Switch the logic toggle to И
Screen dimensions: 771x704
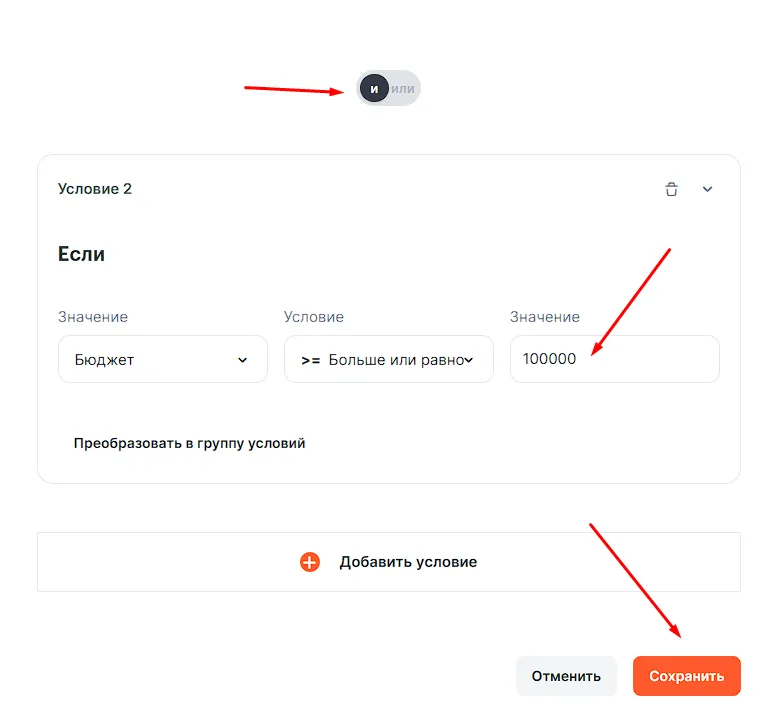(x=374, y=89)
